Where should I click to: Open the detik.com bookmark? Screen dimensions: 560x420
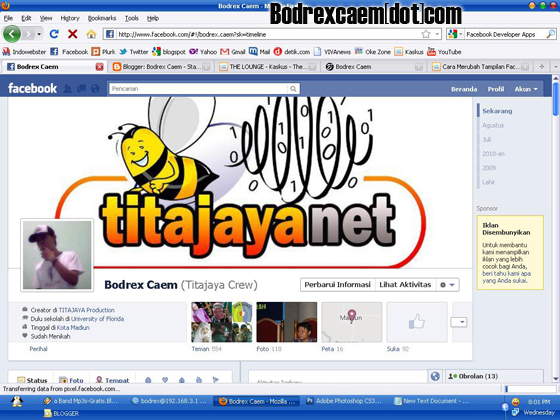(x=292, y=52)
